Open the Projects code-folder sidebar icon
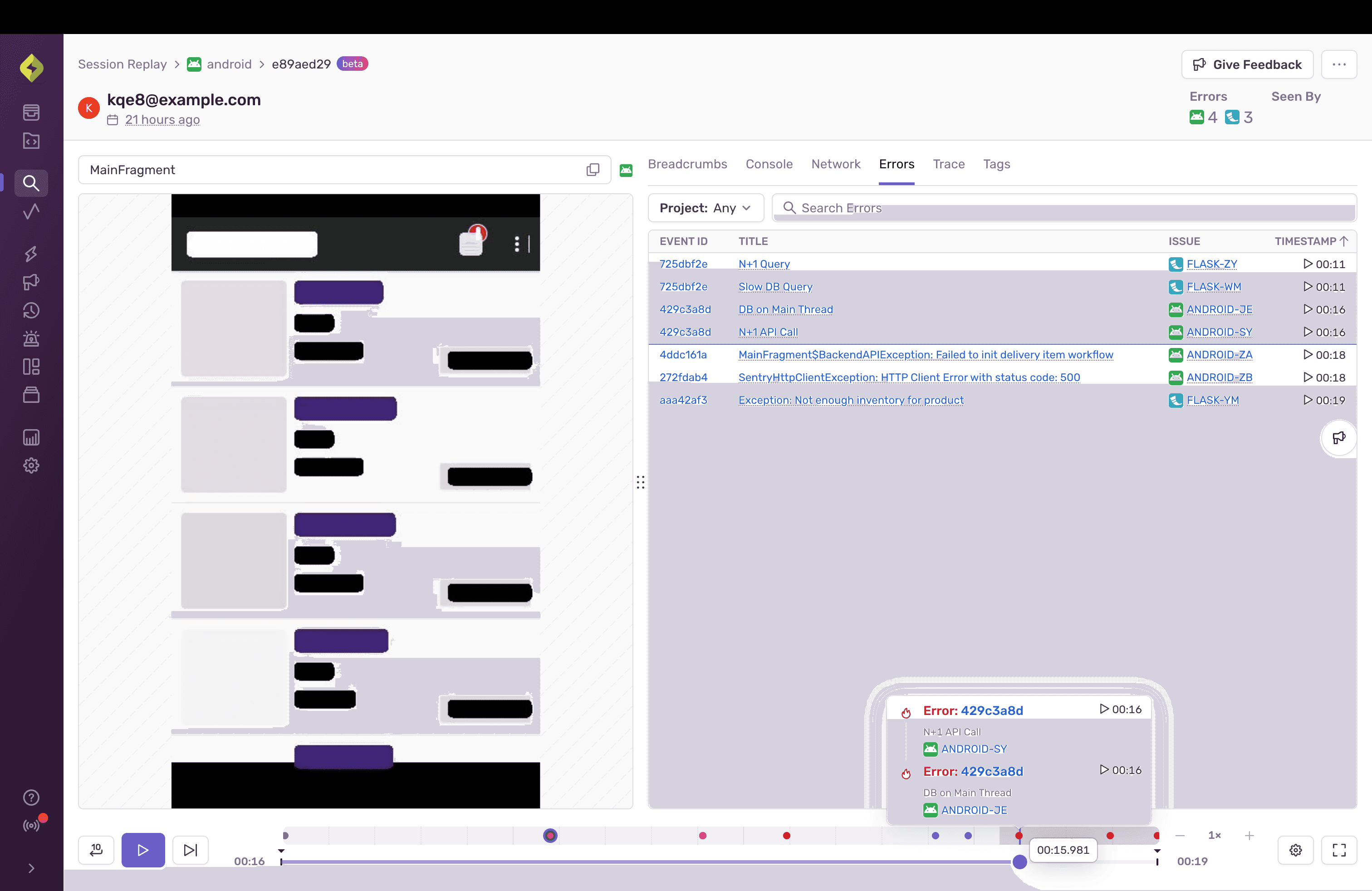This screenshot has width=1372, height=891. 31,141
